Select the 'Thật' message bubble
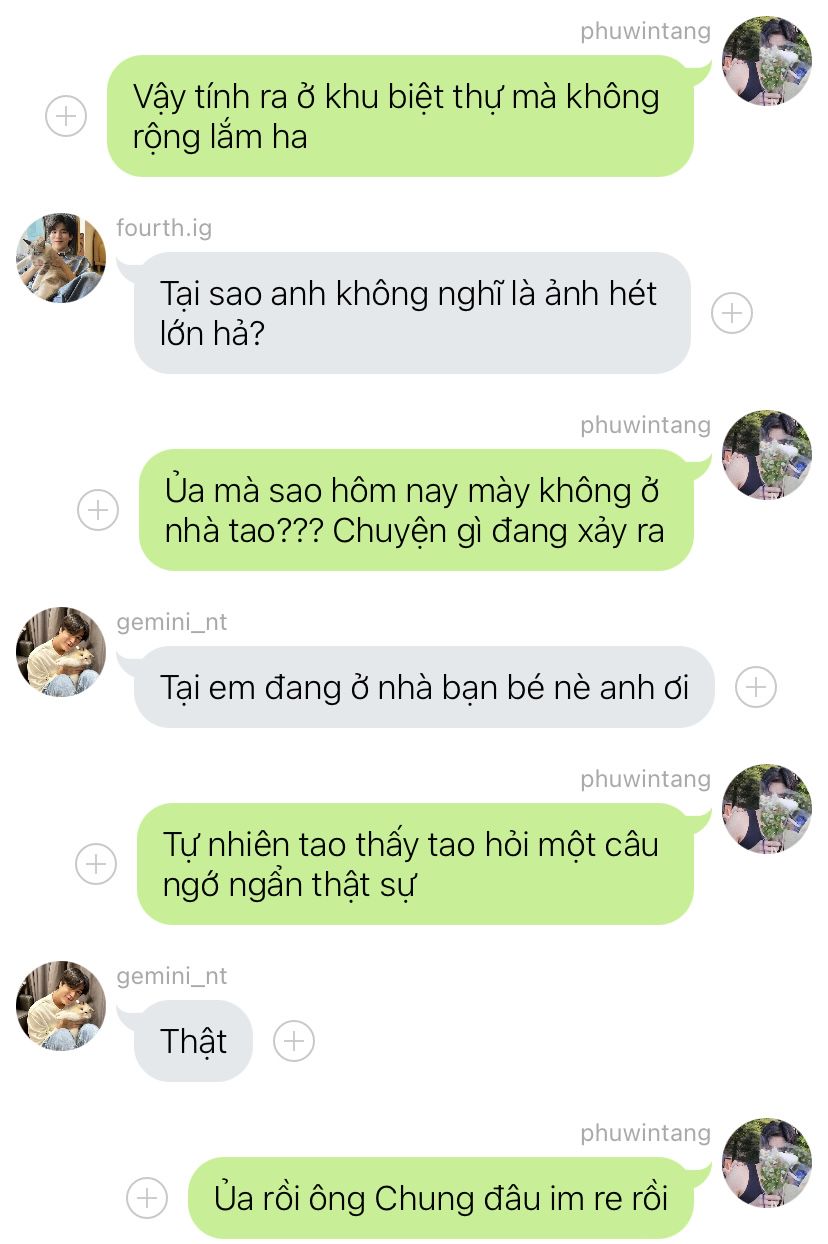The width and height of the screenshot is (828, 1244). 193,1041
